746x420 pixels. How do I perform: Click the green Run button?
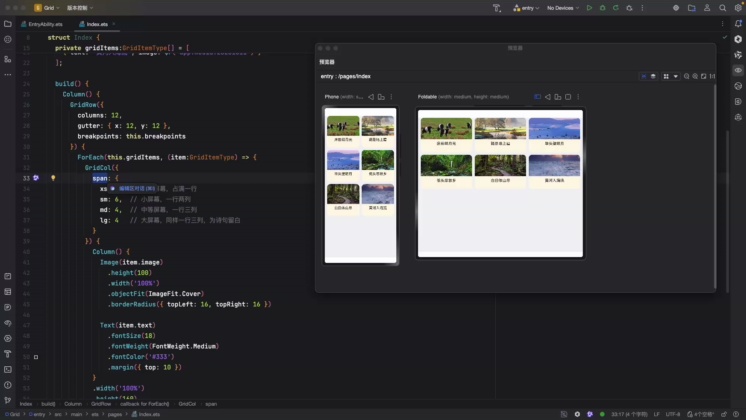[x=589, y=7]
